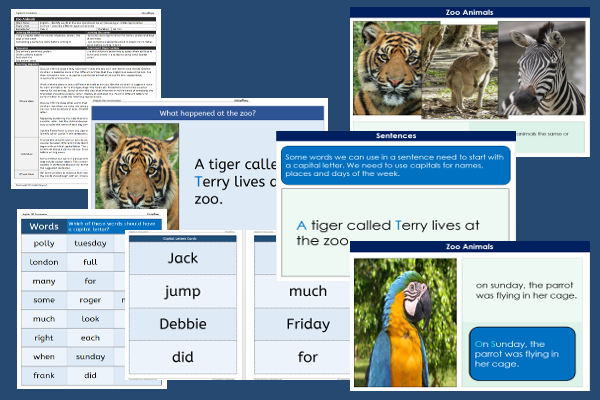Image resolution: width=600 pixels, height=400 pixels.
Task: Select the "sunday" cell in Words worksheet
Action: (90, 357)
